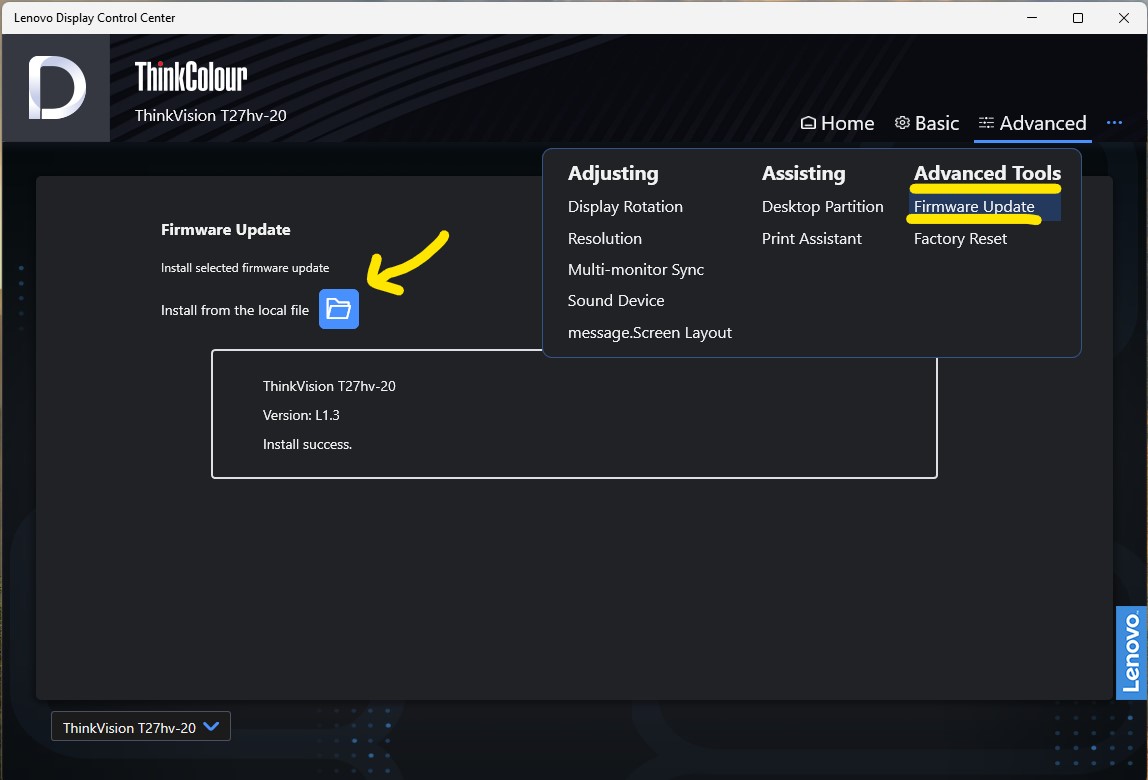Click the 'Assisting' column heading
The width and height of the screenshot is (1148, 780).
click(803, 173)
